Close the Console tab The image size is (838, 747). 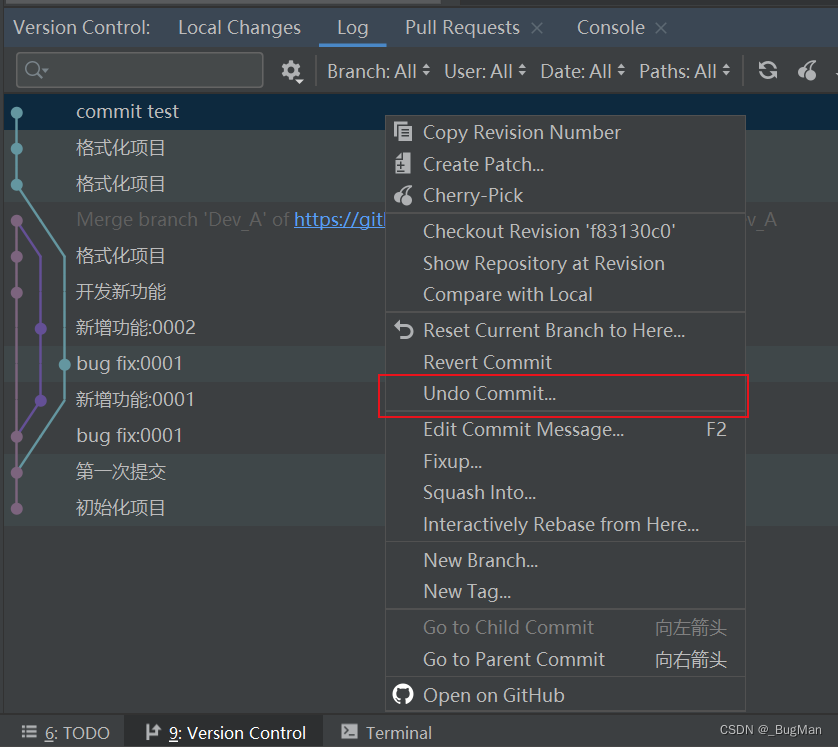(x=662, y=28)
